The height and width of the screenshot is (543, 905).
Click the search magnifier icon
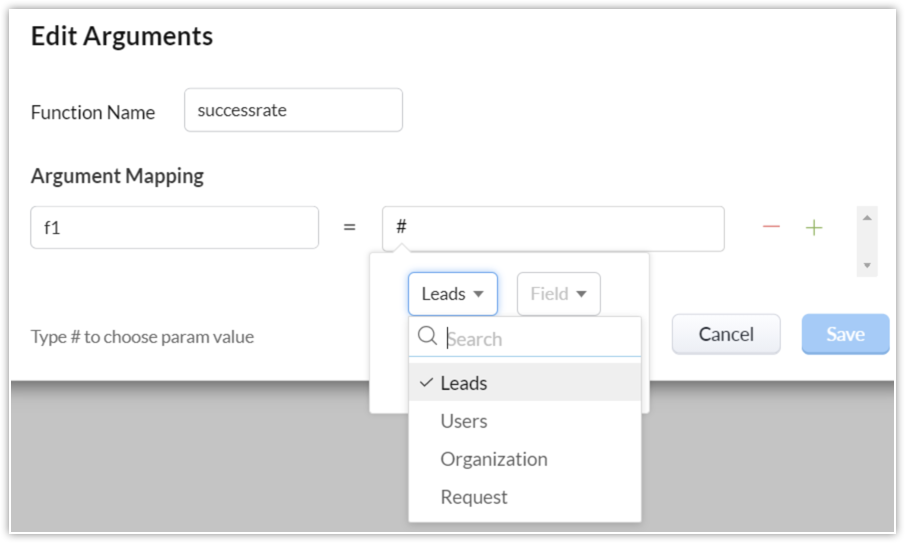click(x=427, y=337)
